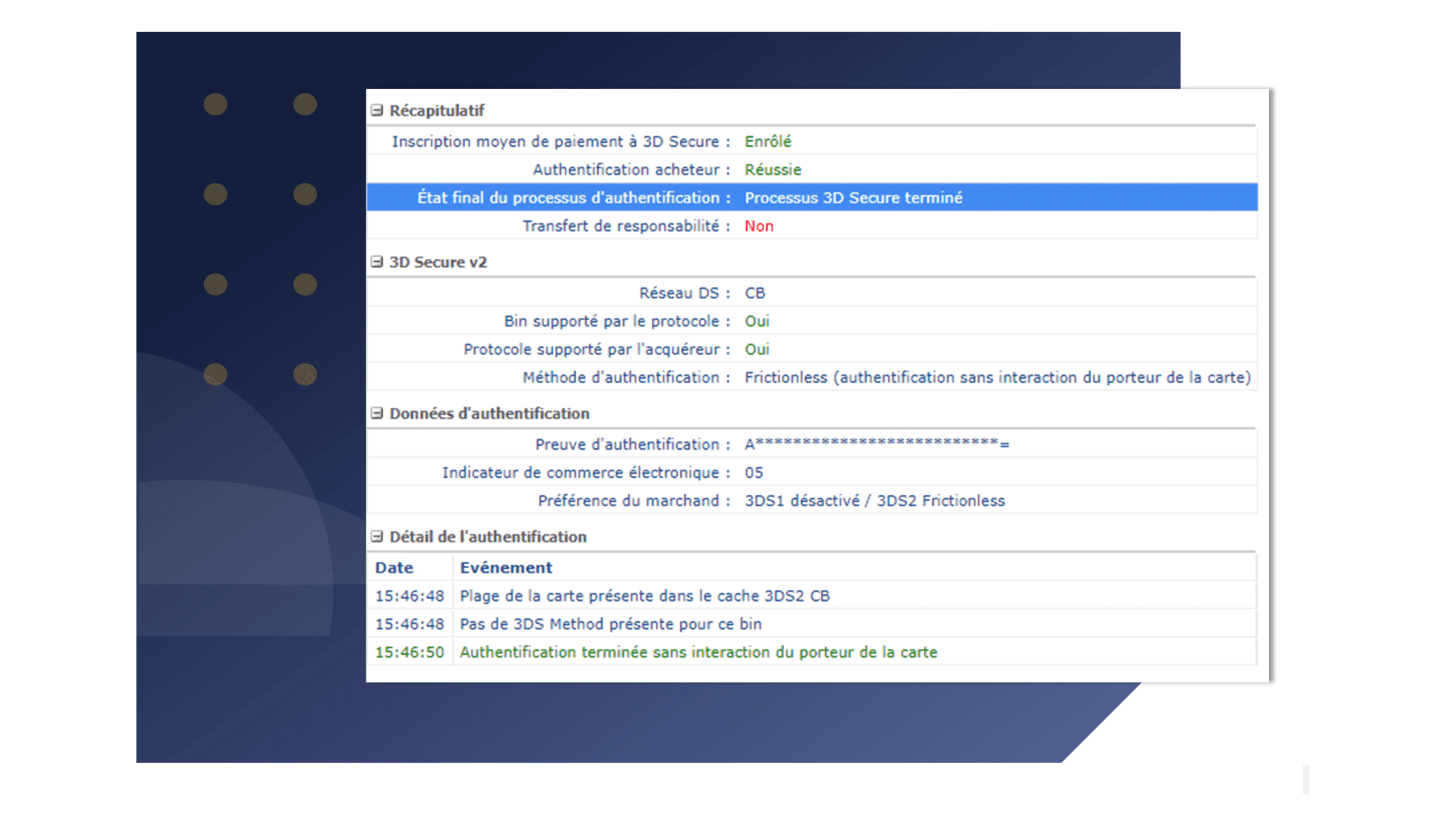
Task: Click the '05' e-commerce indicator value
Action: tap(754, 472)
